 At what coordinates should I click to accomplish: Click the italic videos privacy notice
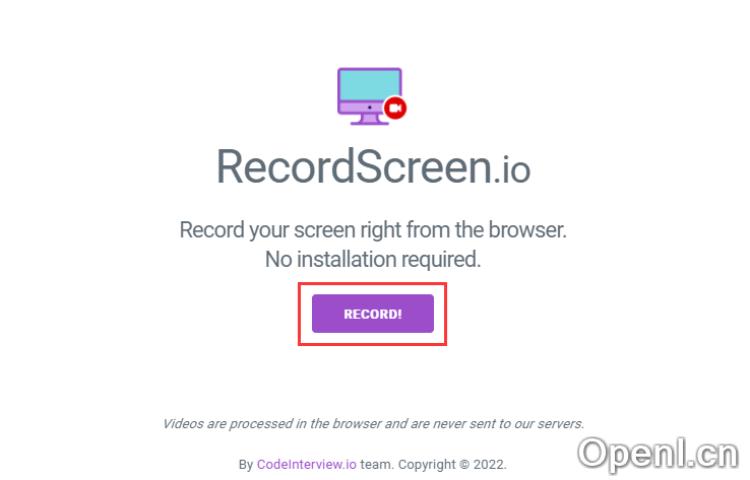[373, 424]
